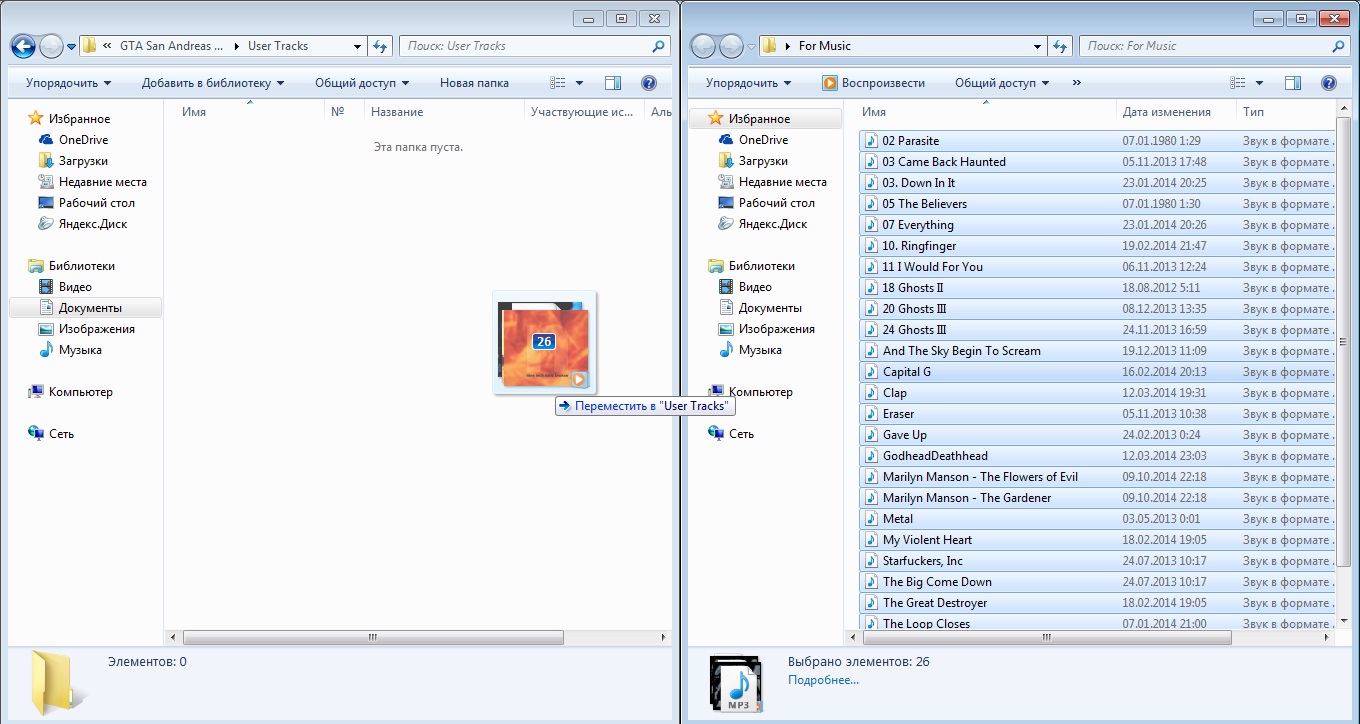
Task: Go back in the User Tracks window
Action: tap(23, 46)
